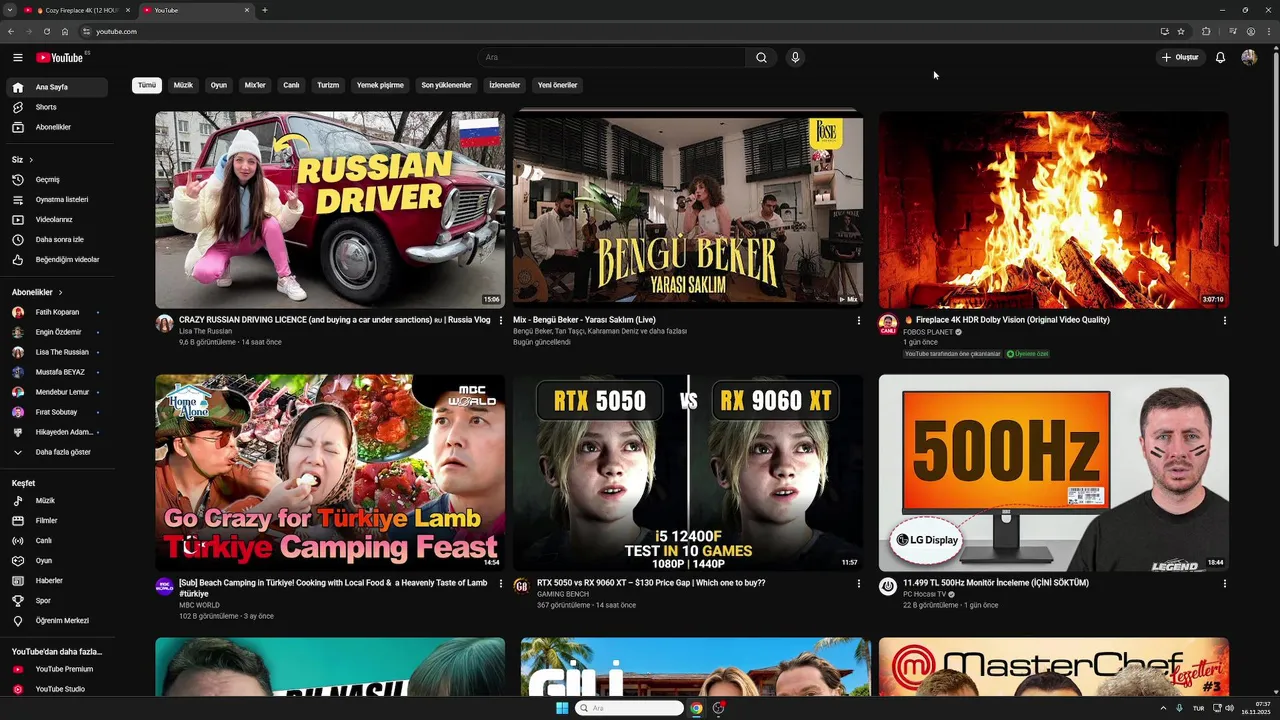Open Shorts from the sidebar
The width and height of the screenshot is (1280, 720).
56,107
